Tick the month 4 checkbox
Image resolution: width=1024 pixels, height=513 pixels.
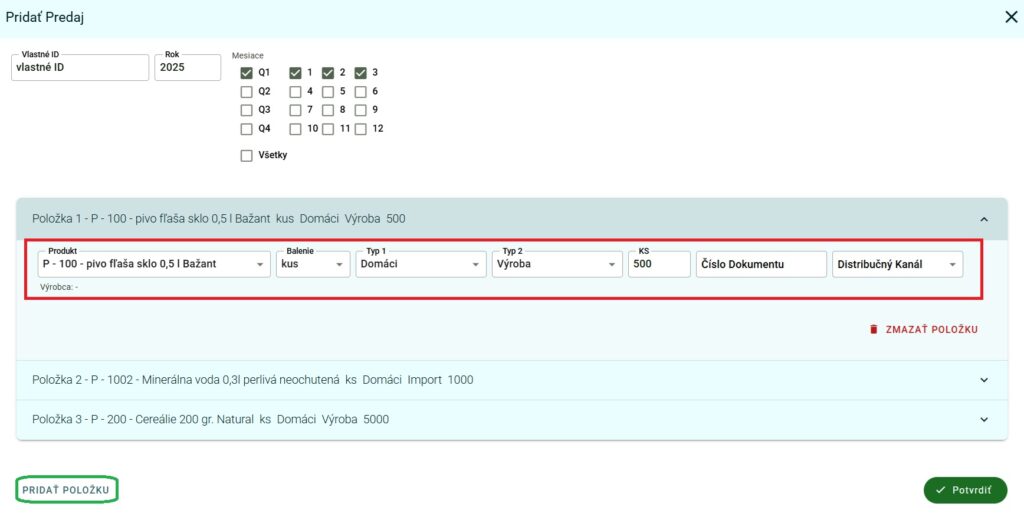pos(295,91)
